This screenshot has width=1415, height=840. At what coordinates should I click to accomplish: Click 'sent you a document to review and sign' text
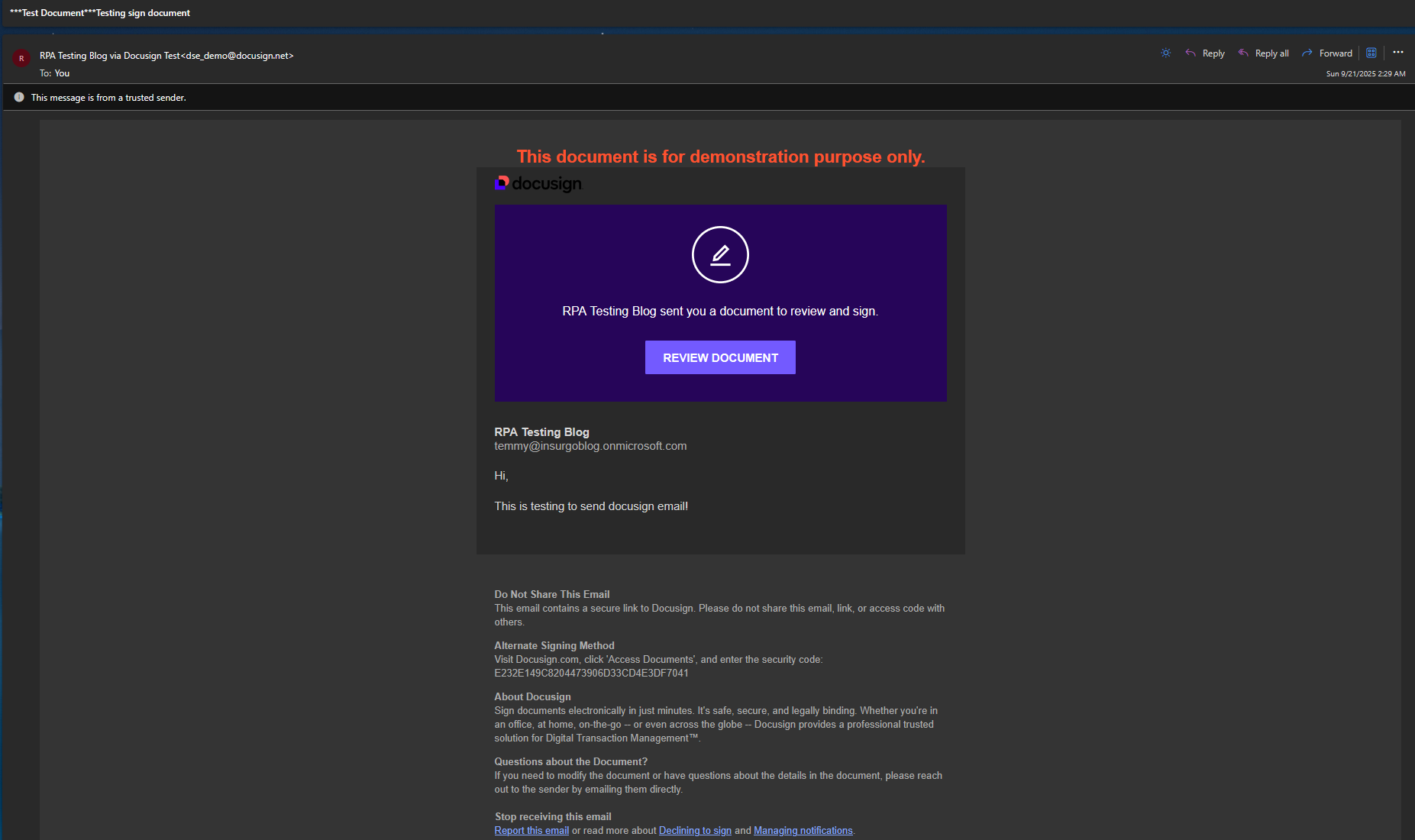(x=769, y=312)
